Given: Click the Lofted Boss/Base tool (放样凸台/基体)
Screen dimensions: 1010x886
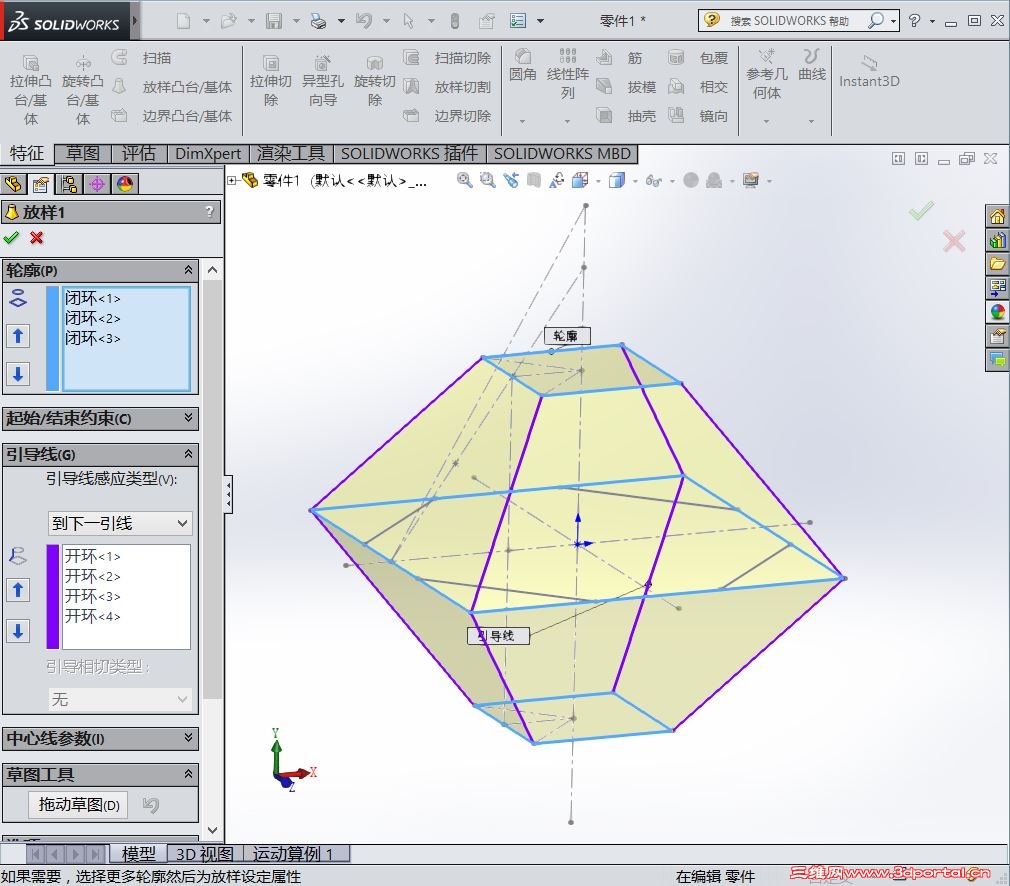Looking at the screenshot, I should [x=172, y=87].
